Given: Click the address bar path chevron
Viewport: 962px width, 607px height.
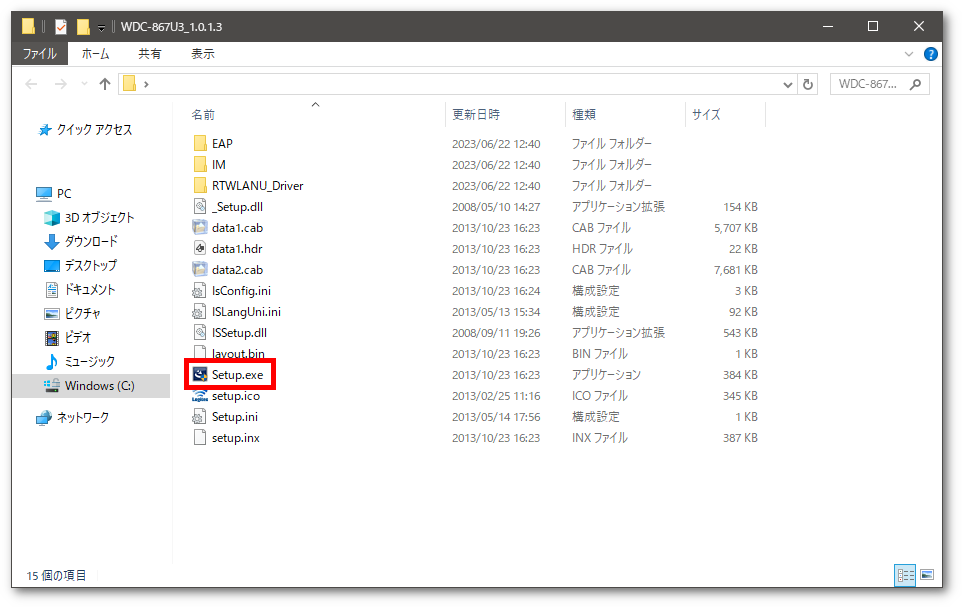Looking at the screenshot, I should (x=146, y=84).
